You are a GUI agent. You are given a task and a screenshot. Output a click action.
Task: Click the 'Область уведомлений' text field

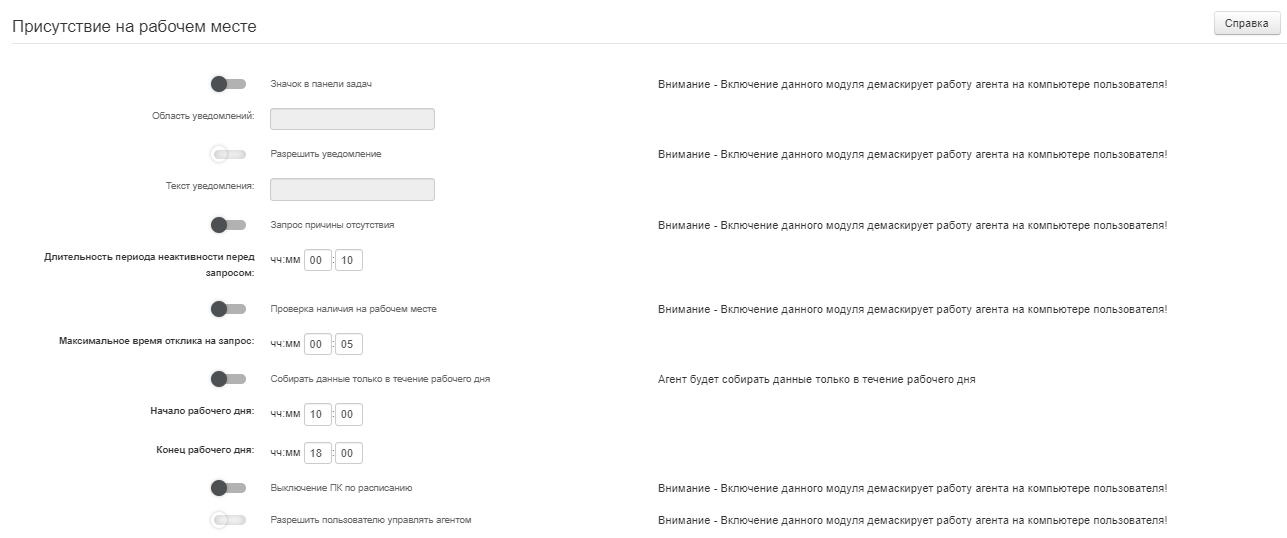tap(352, 119)
